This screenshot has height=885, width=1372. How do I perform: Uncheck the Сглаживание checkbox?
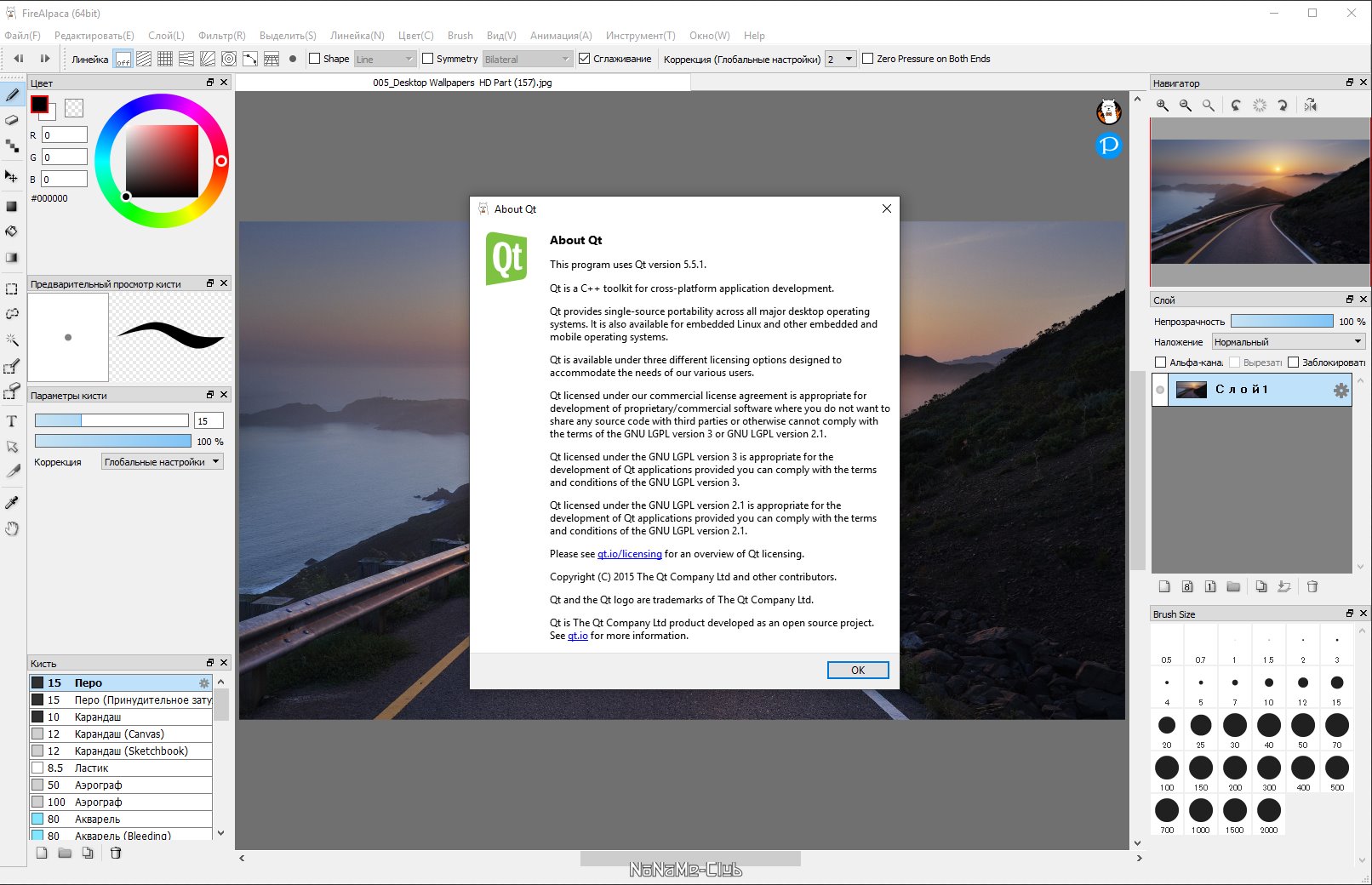[585, 59]
